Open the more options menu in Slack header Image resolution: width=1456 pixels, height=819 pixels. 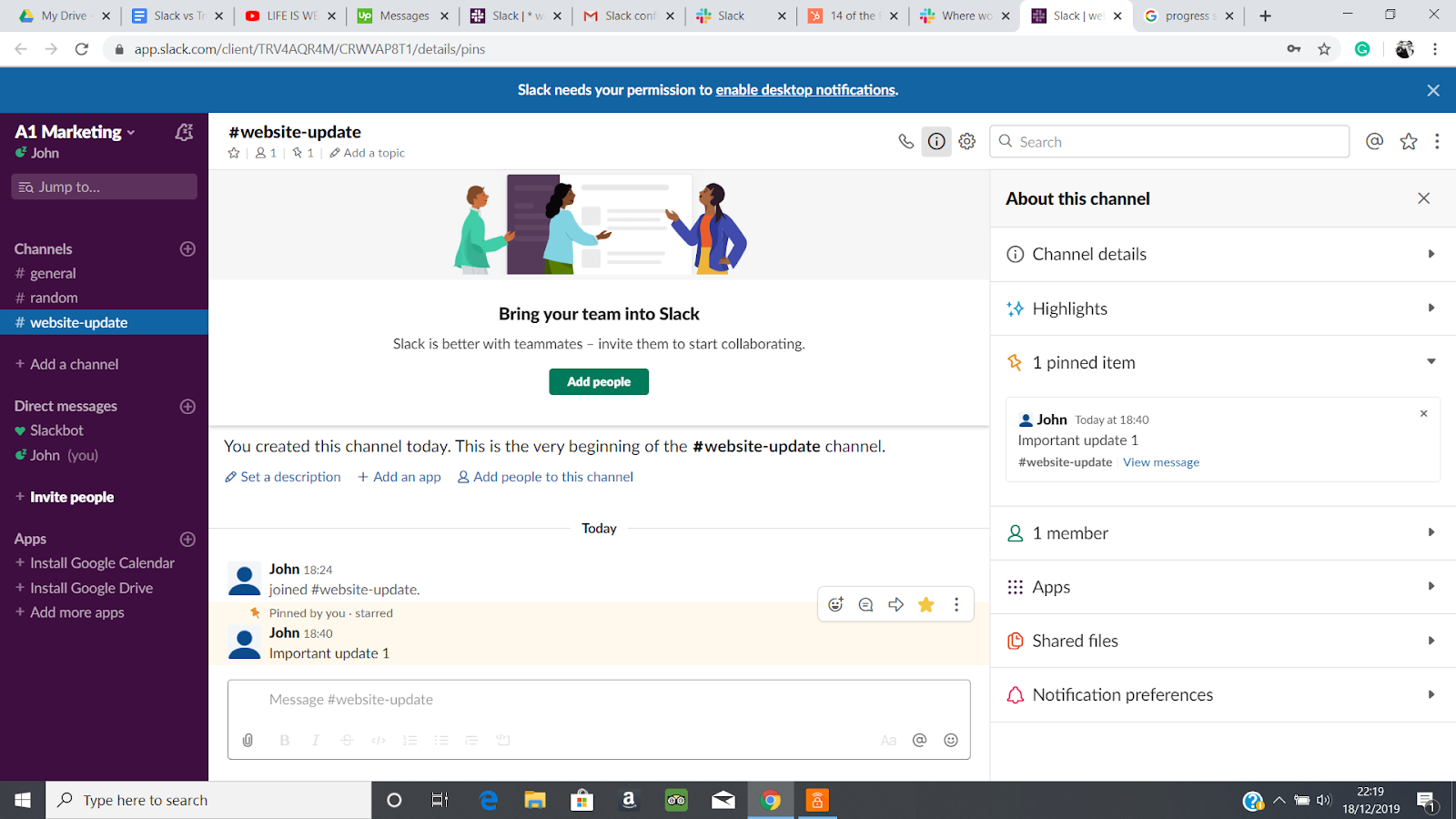click(1437, 141)
